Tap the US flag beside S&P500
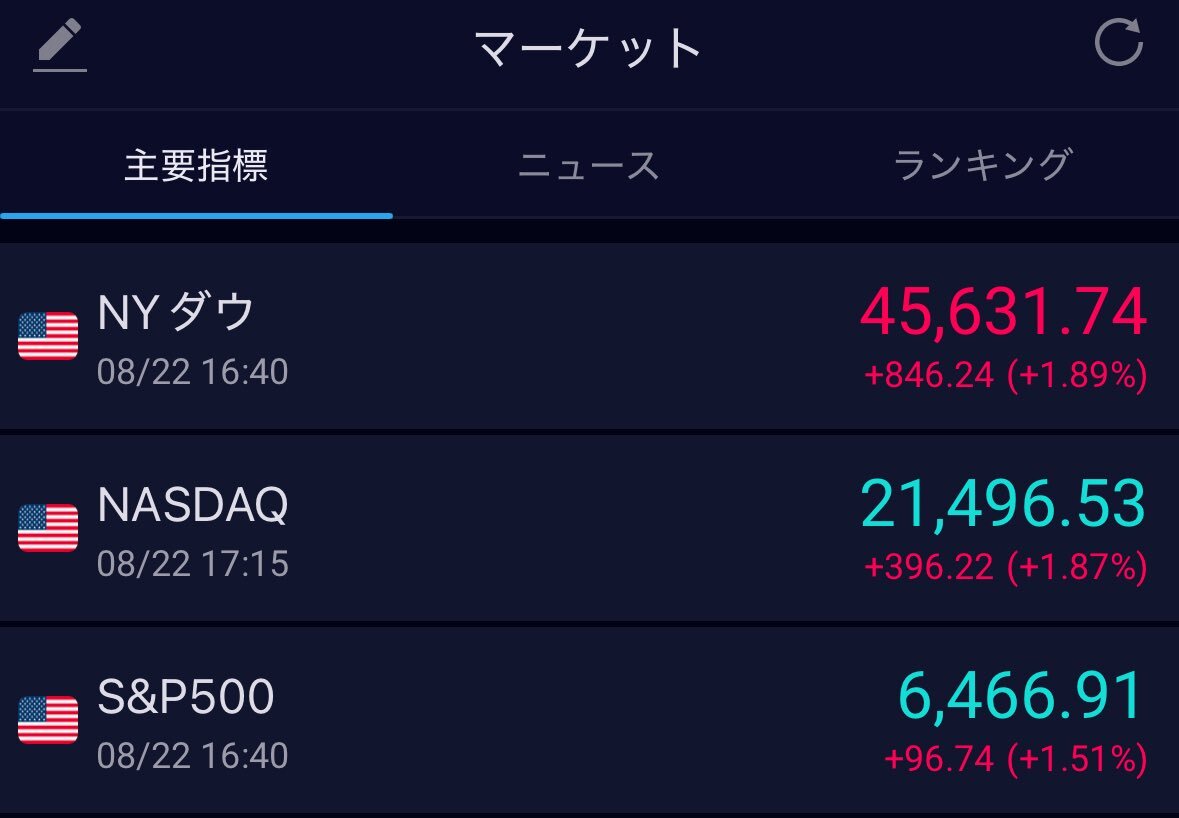 pos(48,720)
